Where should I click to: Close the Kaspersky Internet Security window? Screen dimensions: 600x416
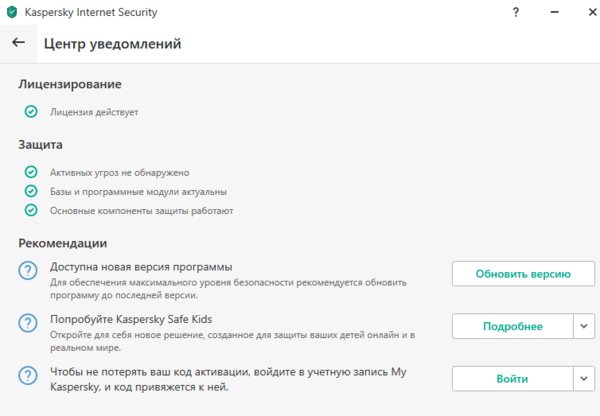580,12
